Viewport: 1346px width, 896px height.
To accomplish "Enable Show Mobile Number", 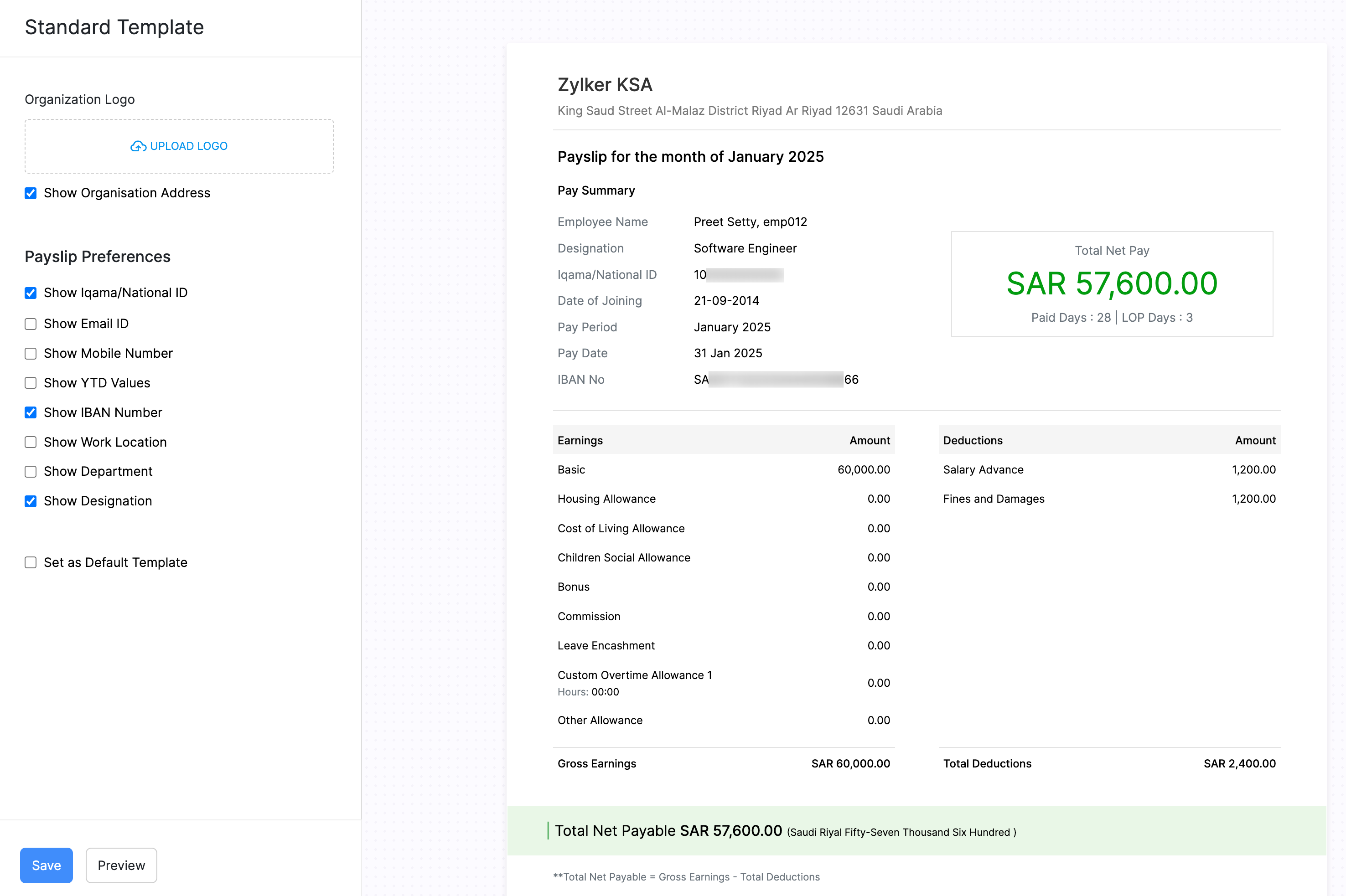I will (x=31, y=354).
